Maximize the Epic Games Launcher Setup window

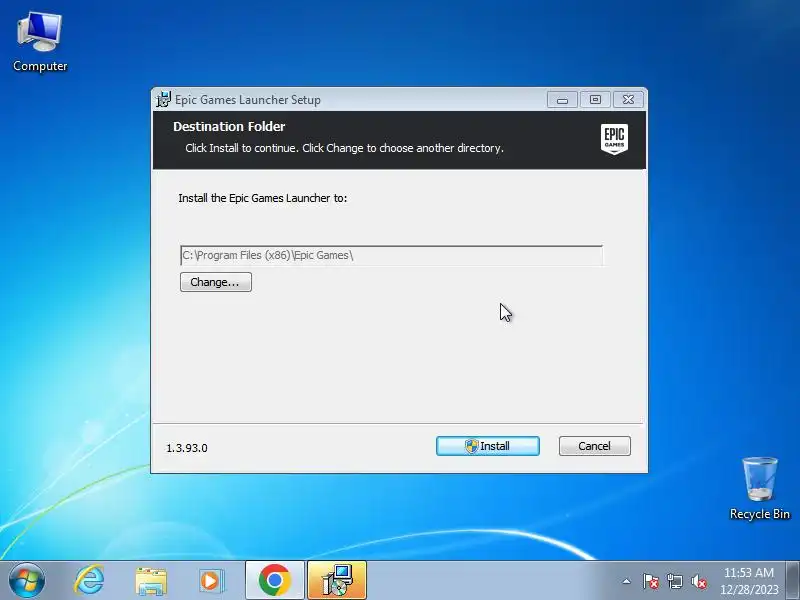point(595,100)
